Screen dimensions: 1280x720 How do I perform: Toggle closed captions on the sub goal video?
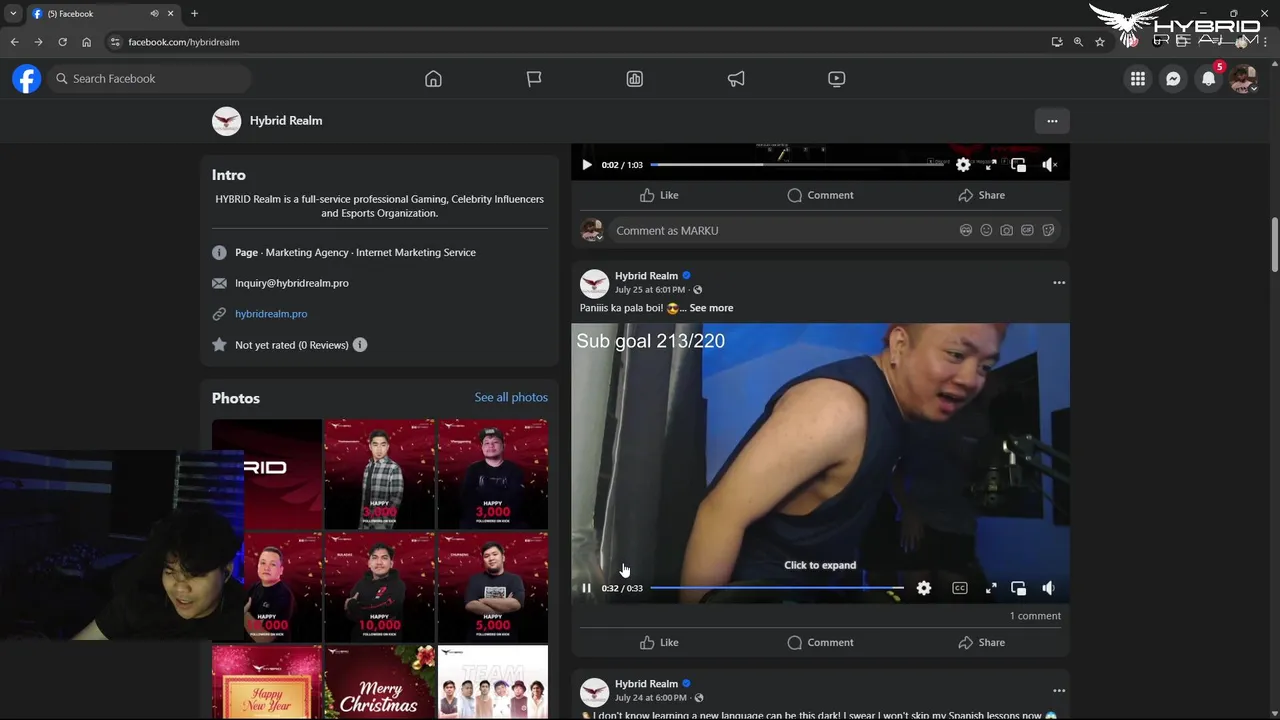[960, 589]
